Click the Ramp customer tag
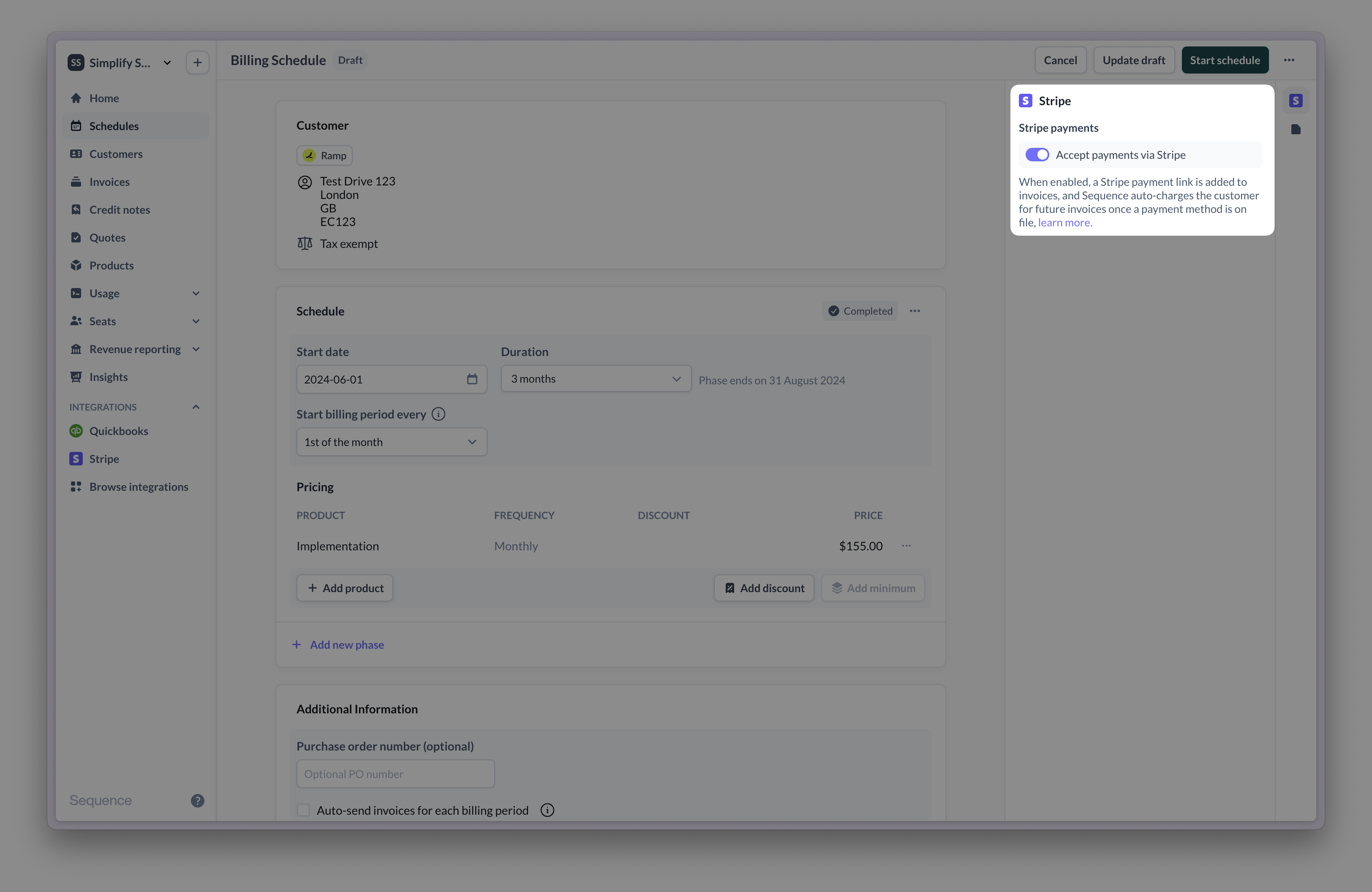 click(324, 155)
